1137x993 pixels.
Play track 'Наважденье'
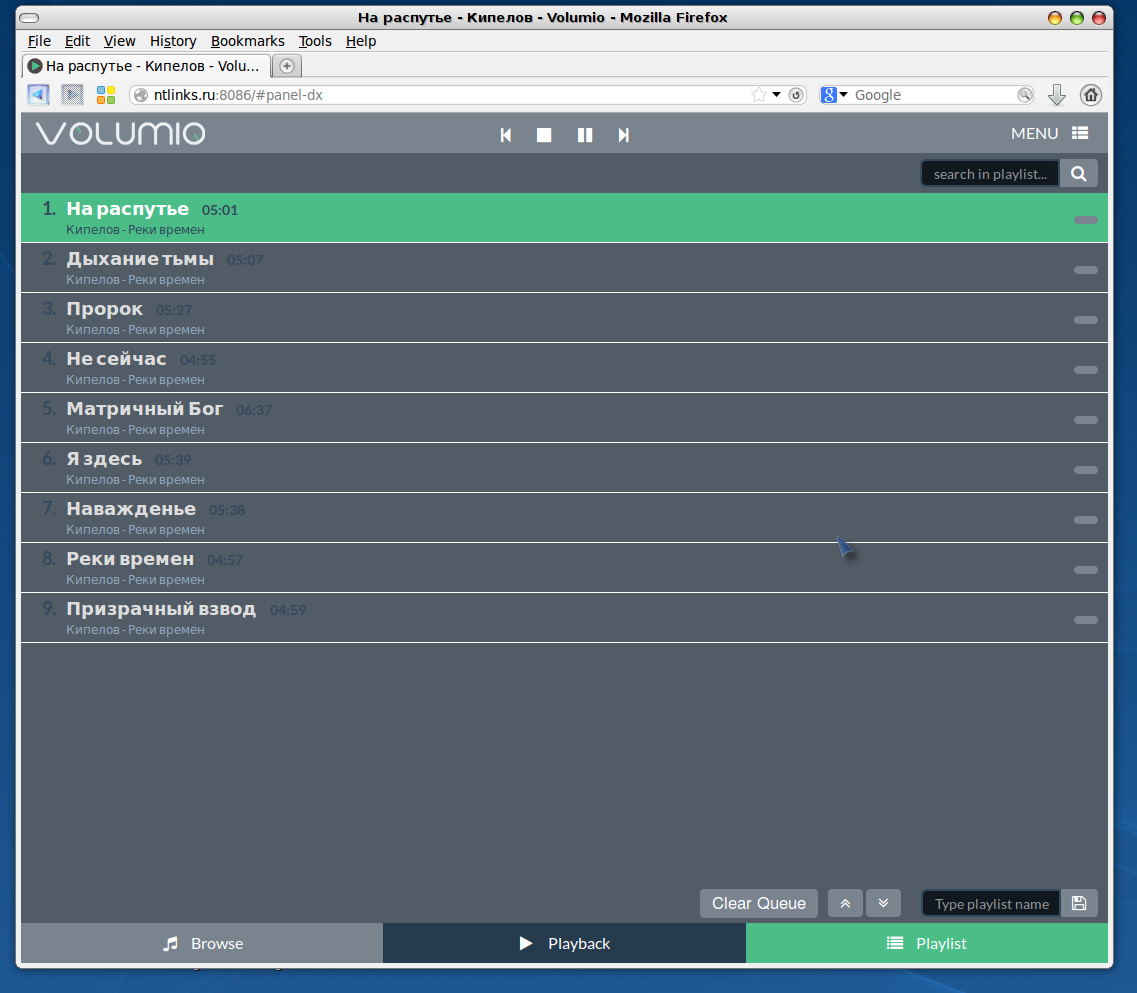pos(564,518)
